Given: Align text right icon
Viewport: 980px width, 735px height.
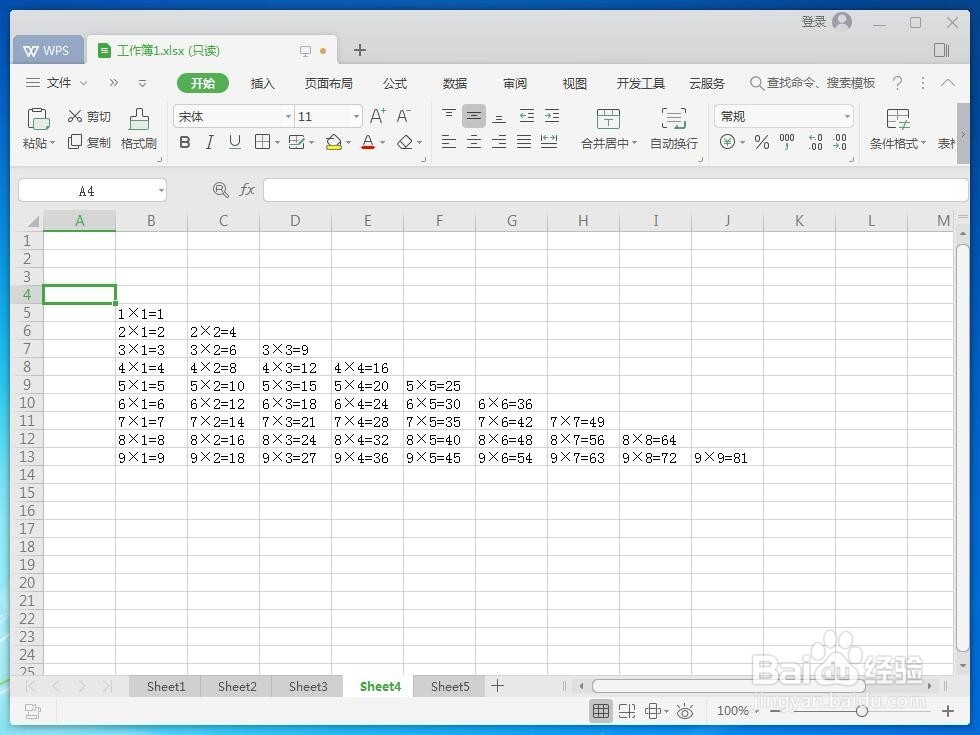Looking at the screenshot, I should point(499,142).
